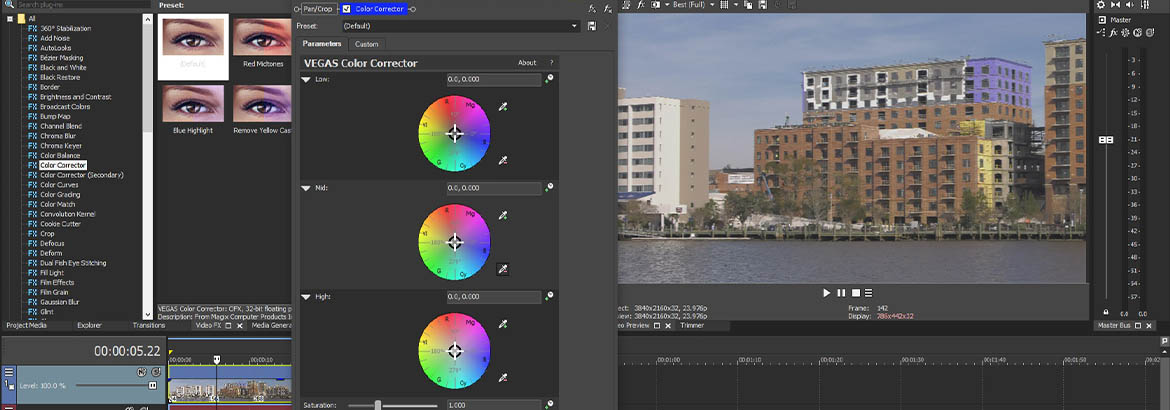
Task: Play the video preview
Action: click(826, 293)
